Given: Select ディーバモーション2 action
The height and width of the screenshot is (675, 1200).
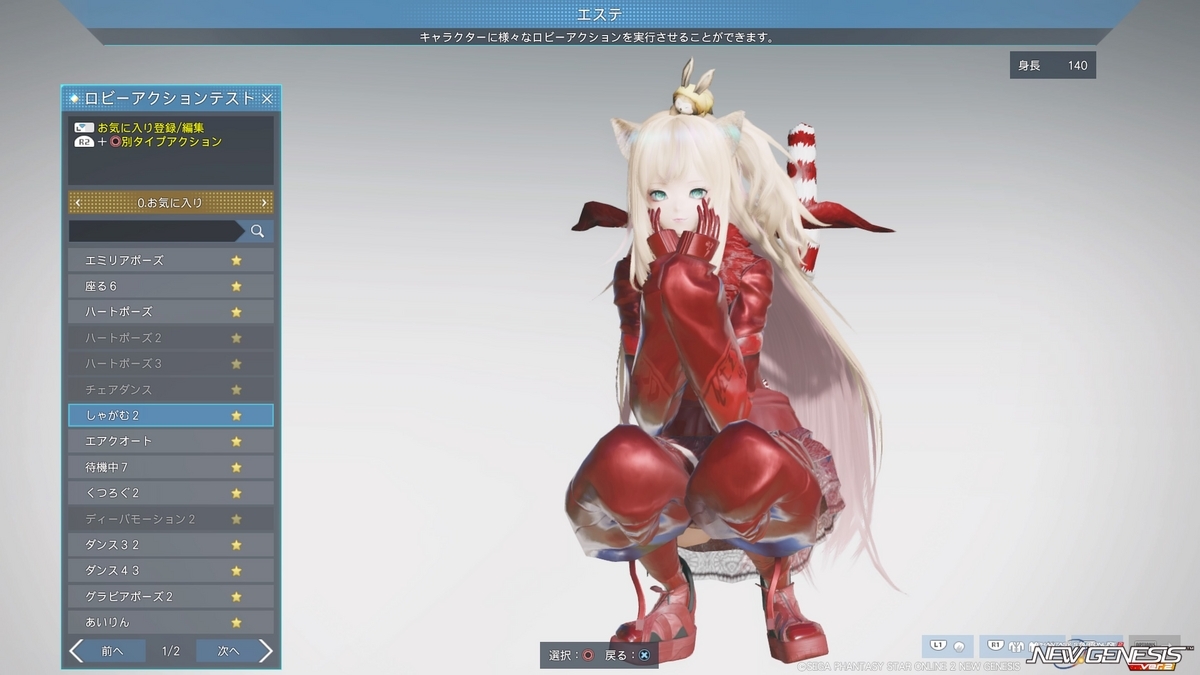Looking at the screenshot, I should pyautogui.click(x=171, y=519).
